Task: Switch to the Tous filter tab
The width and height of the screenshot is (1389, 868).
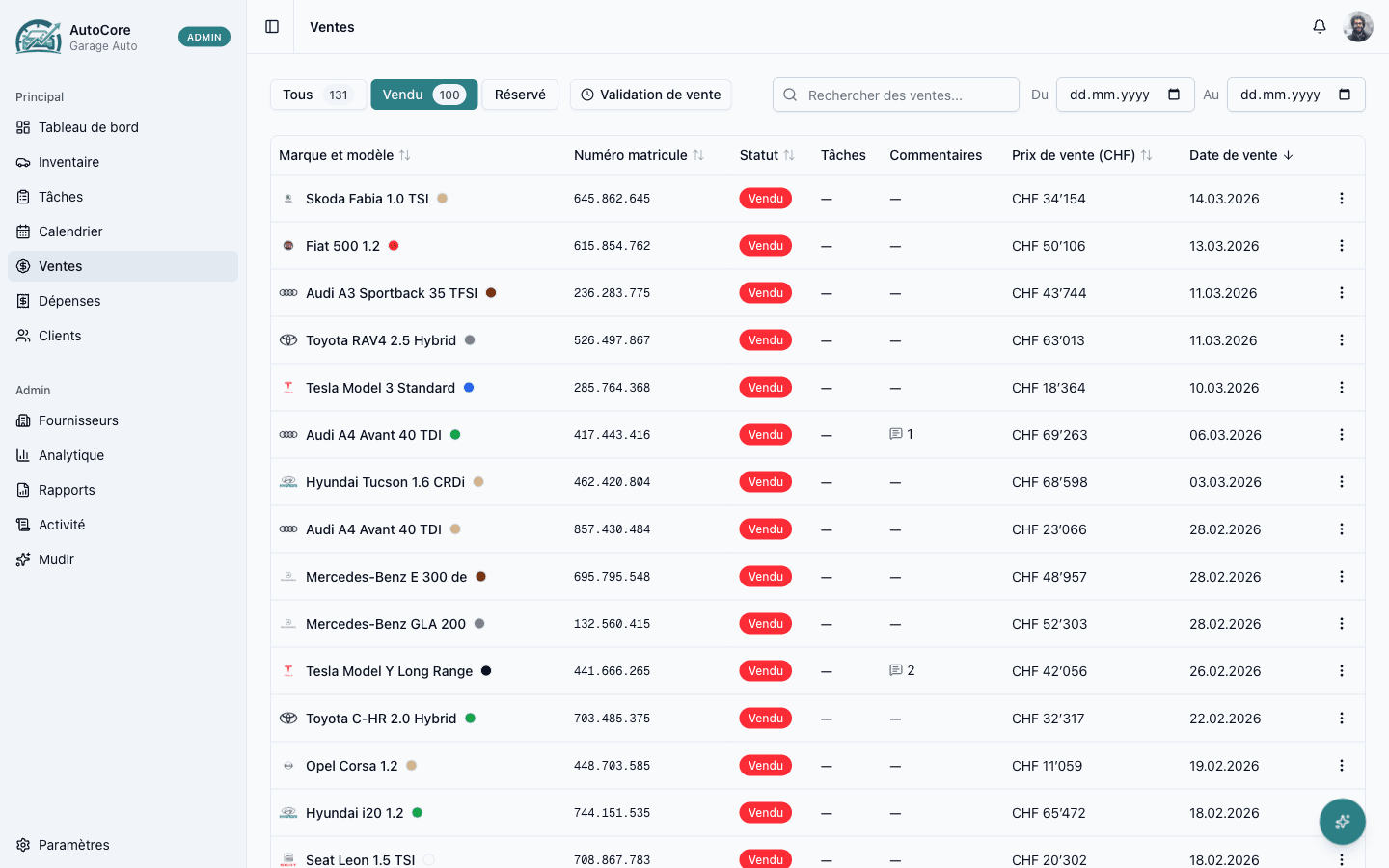Action: (x=317, y=95)
